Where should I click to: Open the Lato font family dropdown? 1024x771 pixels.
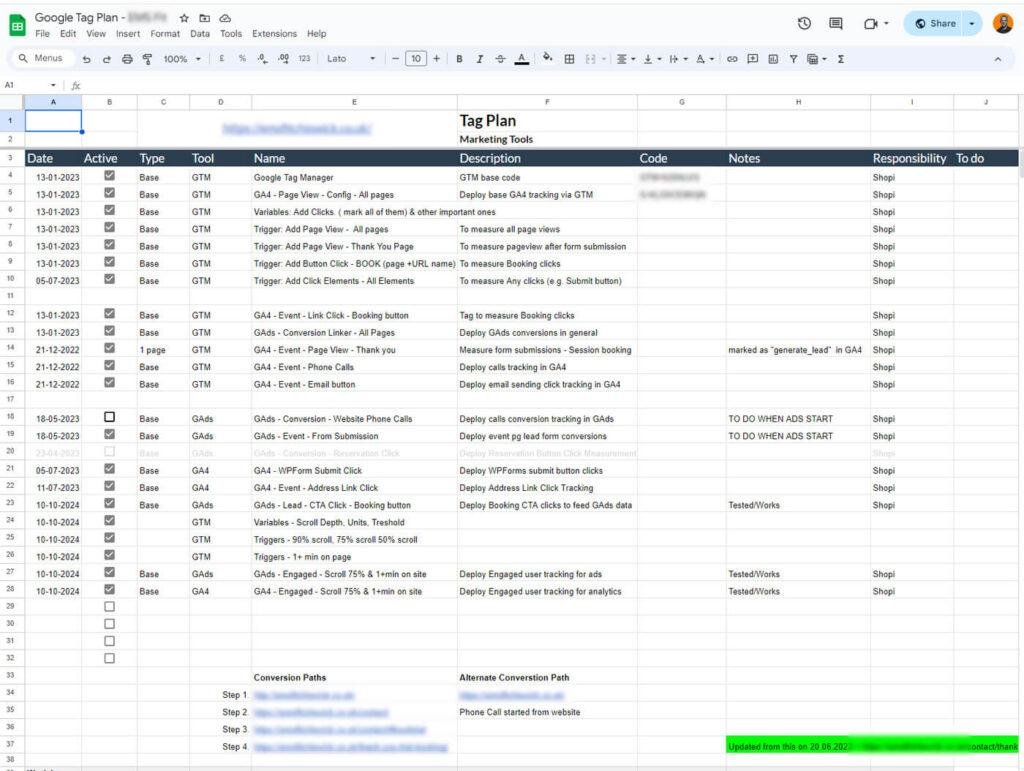(x=351, y=59)
